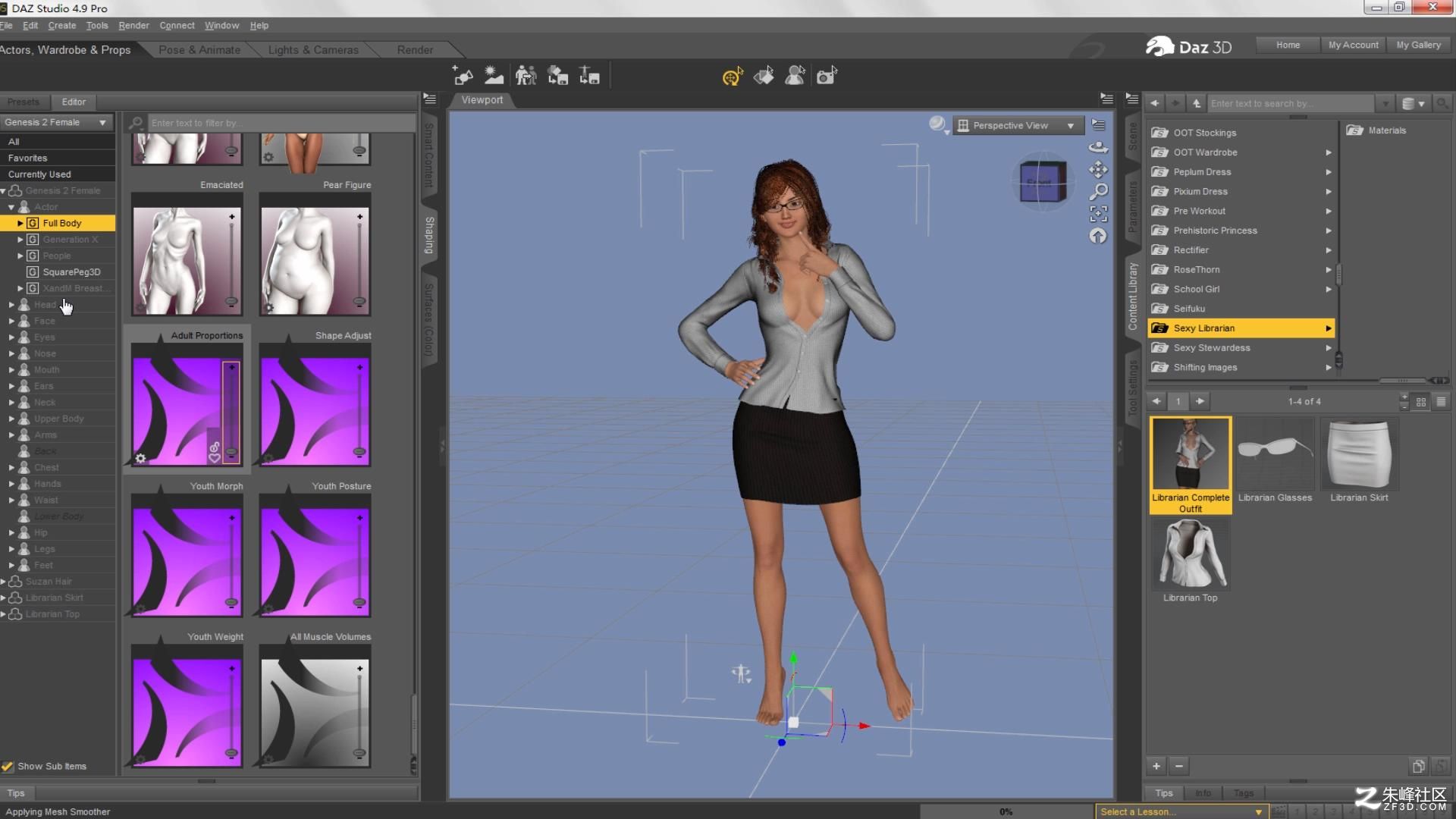1456x819 pixels.
Task: Select the camera/render selection tool
Action: [x=827, y=76]
